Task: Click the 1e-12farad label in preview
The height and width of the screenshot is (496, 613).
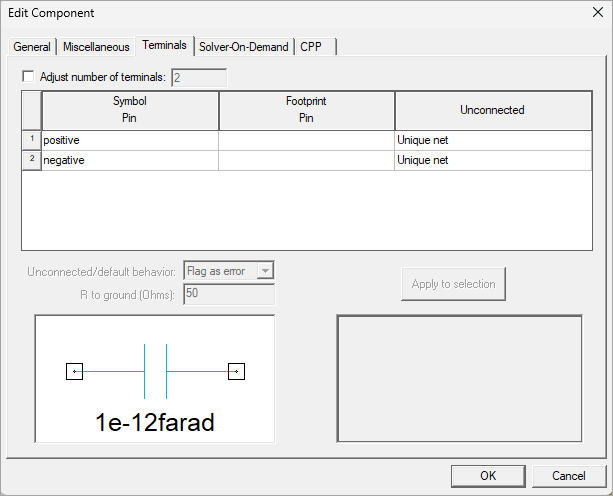Action: [x=155, y=423]
